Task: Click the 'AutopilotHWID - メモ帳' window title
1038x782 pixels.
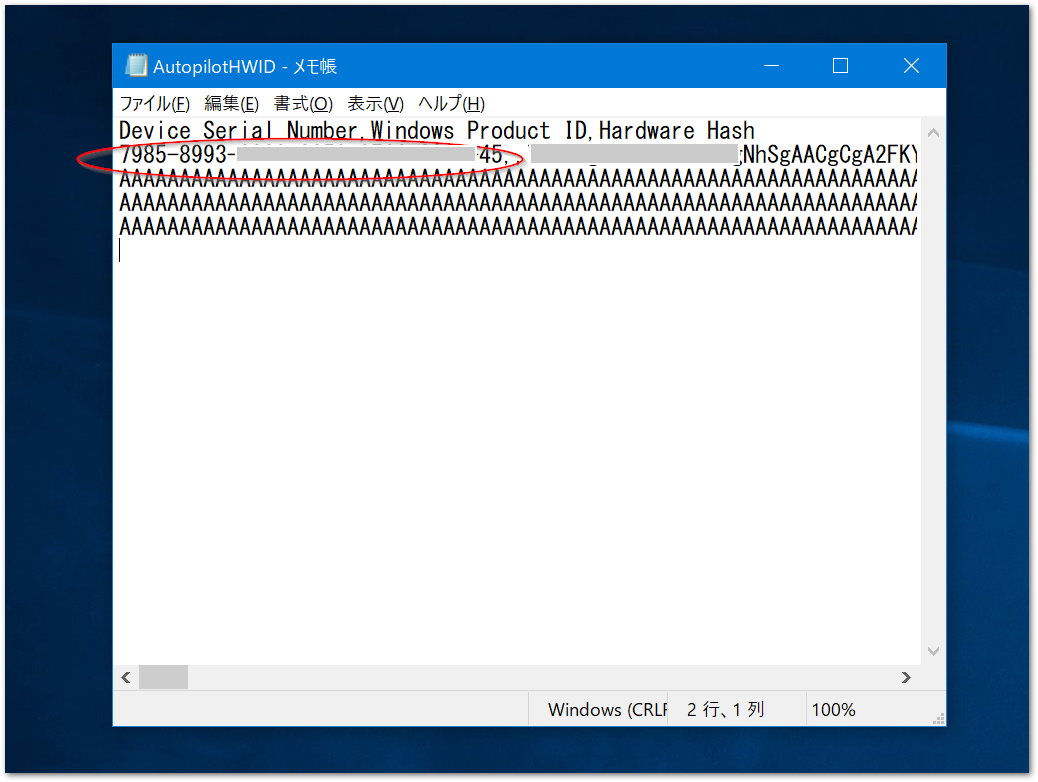Action: (245, 66)
